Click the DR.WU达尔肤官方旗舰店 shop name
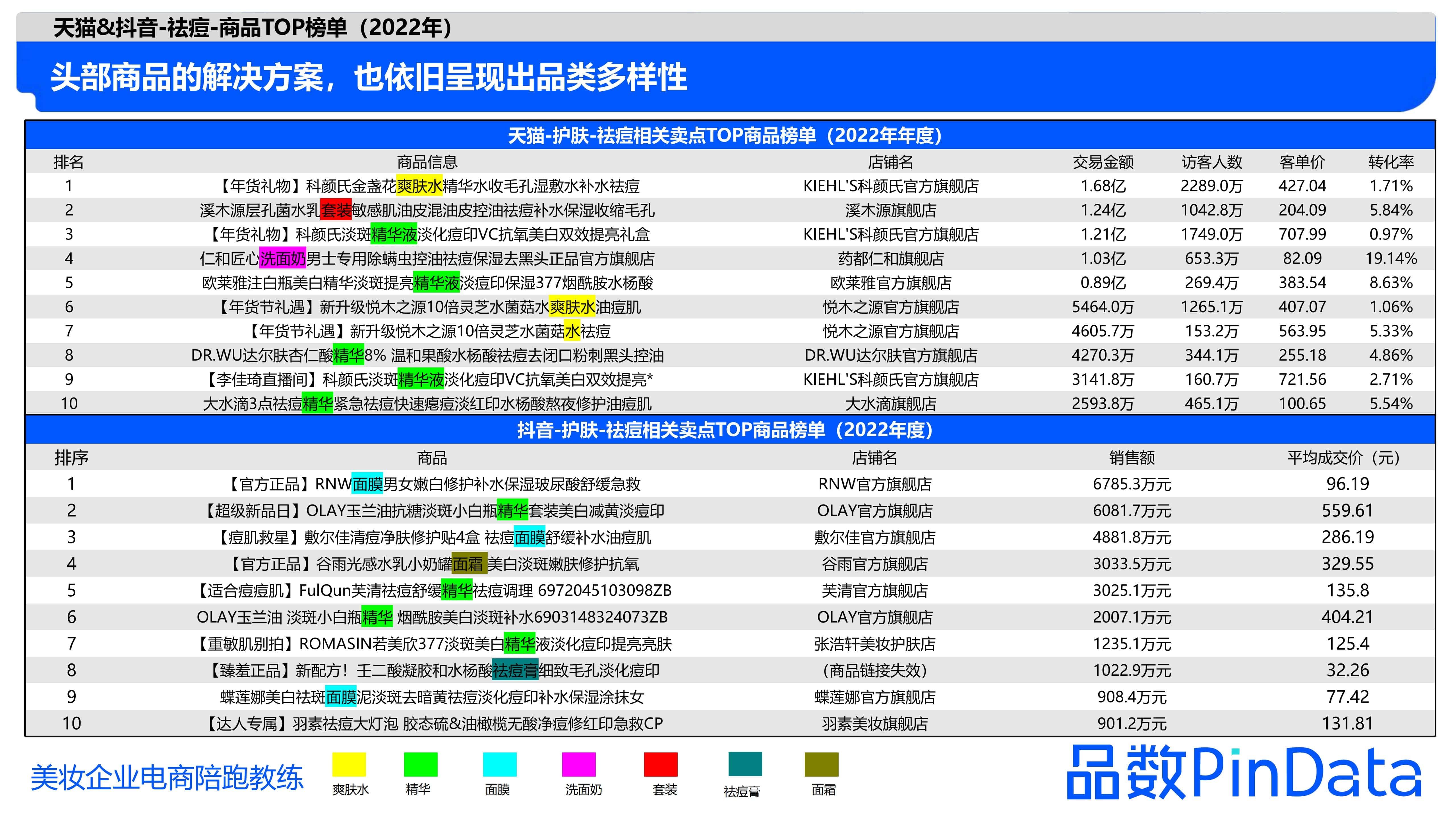Screen dimensions: 1456x819 [891, 355]
